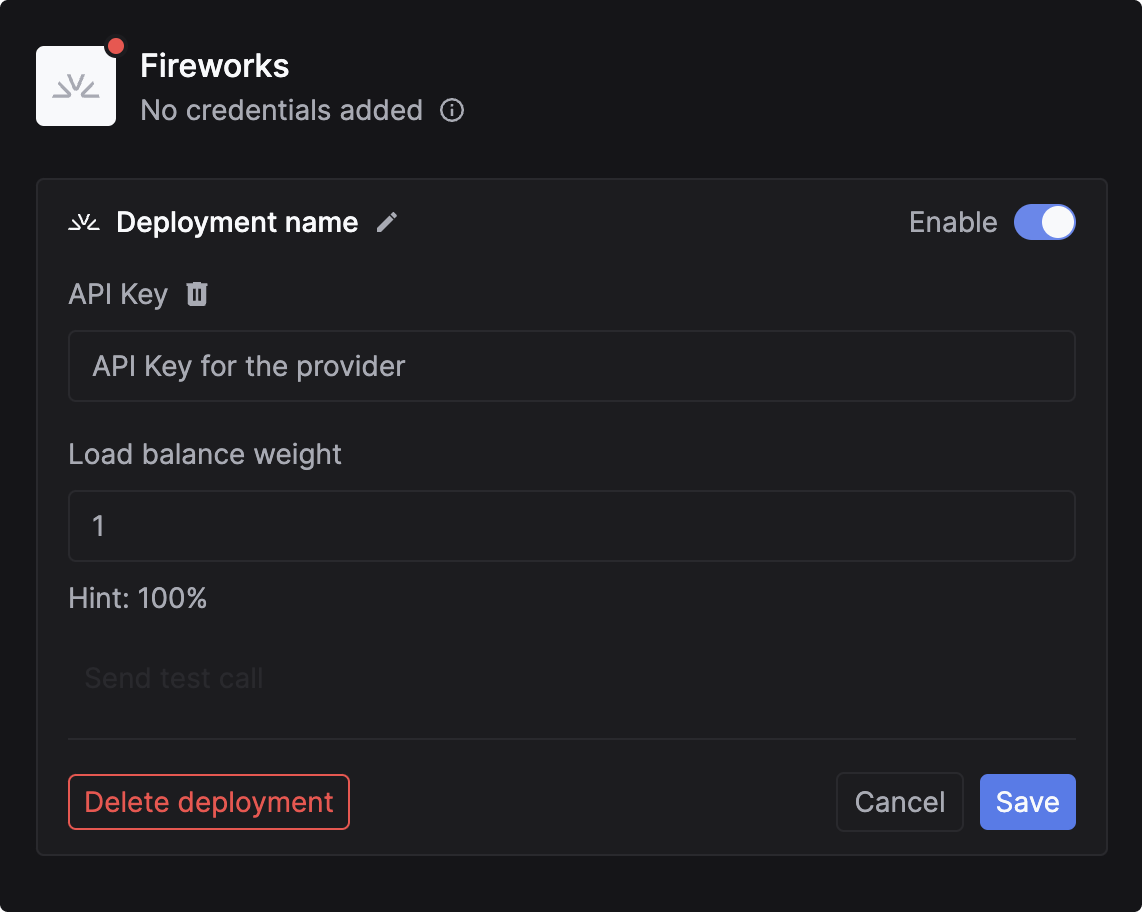The height and width of the screenshot is (912, 1142).
Task: Delete this deployment
Action: coord(208,801)
